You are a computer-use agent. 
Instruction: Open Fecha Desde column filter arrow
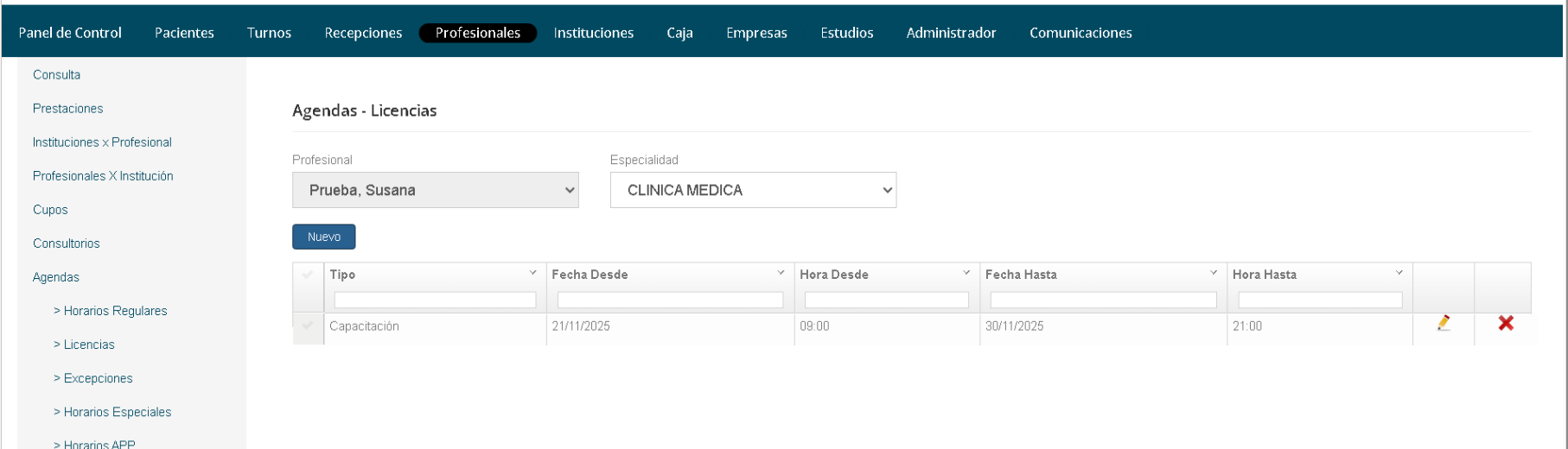click(781, 273)
